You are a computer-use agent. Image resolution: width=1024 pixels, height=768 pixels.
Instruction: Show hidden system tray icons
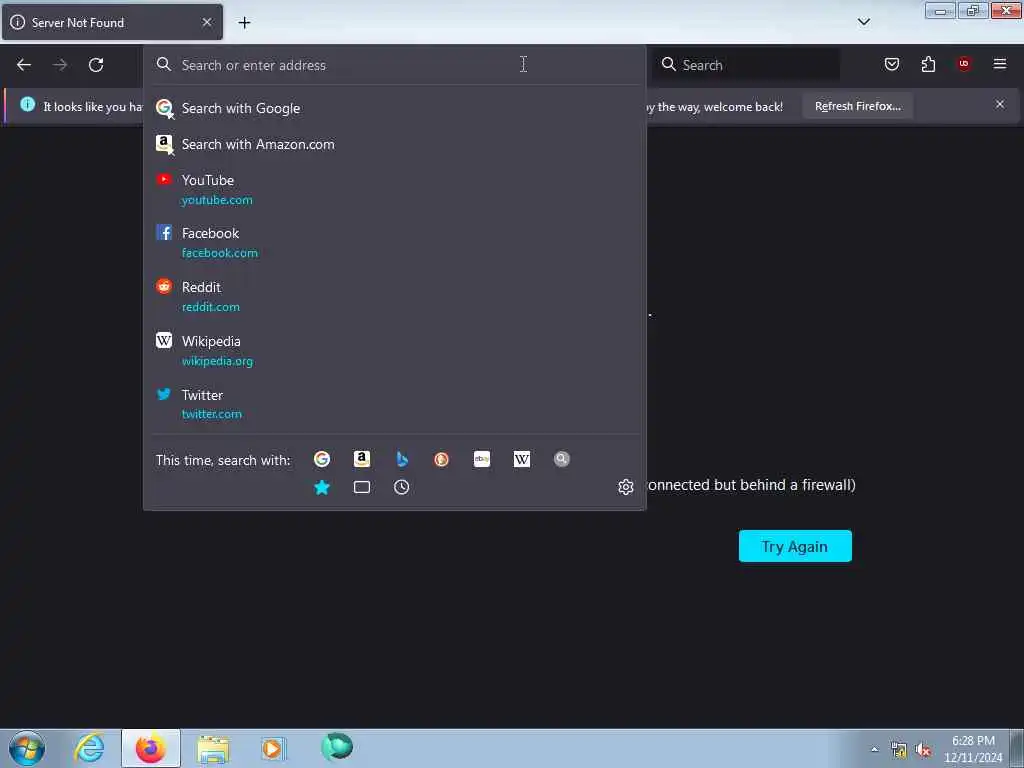click(874, 749)
